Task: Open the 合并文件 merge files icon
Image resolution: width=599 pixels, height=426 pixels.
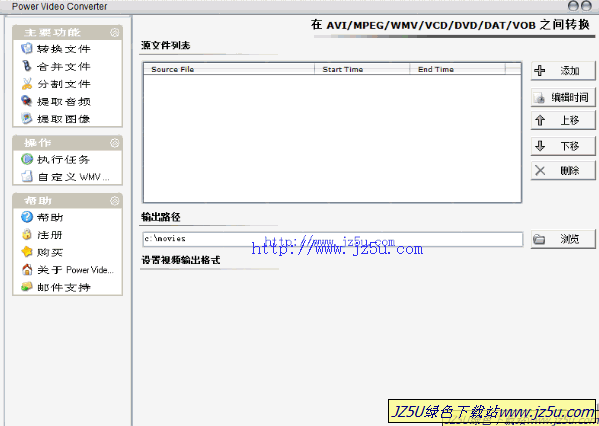Action: pyautogui.click(x=27, y=66)
